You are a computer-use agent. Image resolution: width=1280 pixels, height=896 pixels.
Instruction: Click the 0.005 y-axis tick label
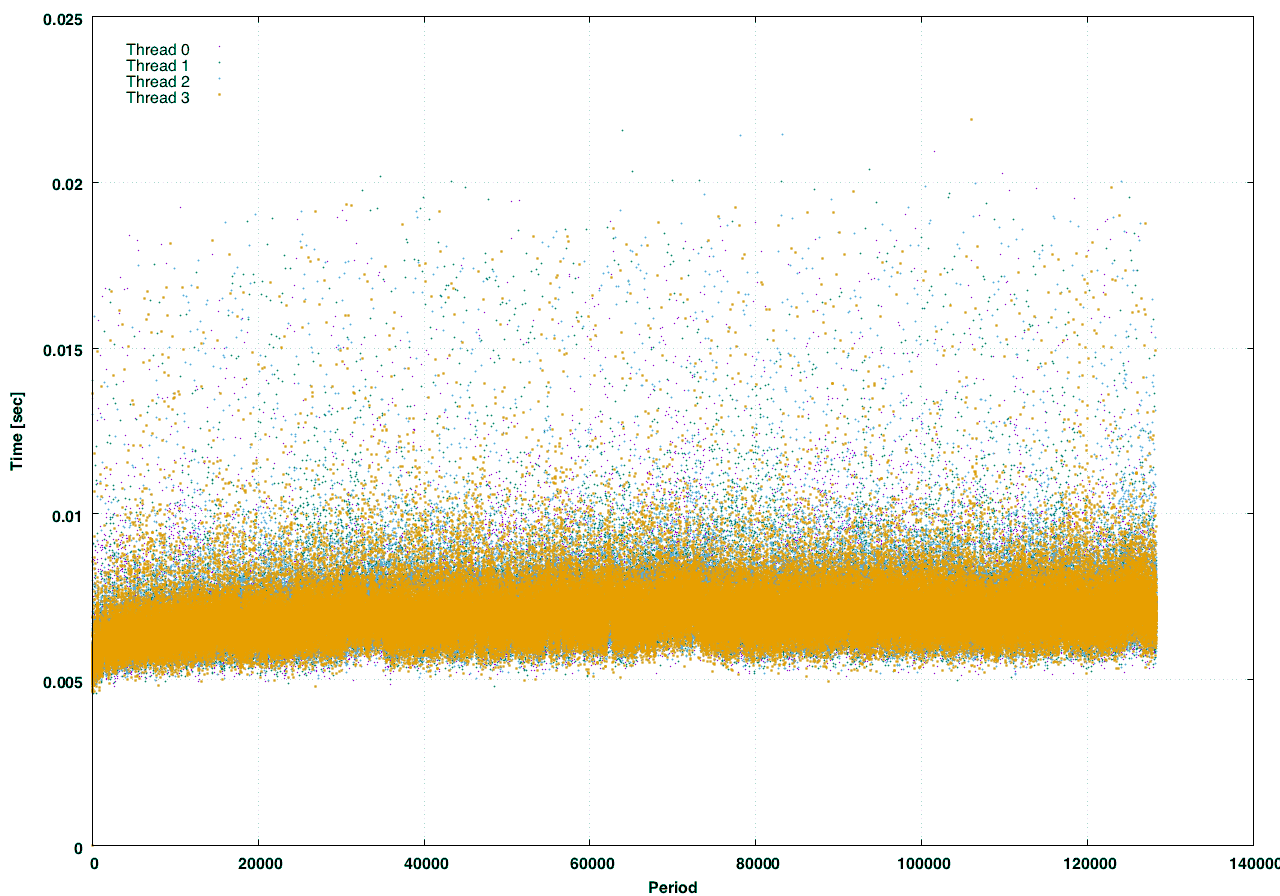(62, 681)
